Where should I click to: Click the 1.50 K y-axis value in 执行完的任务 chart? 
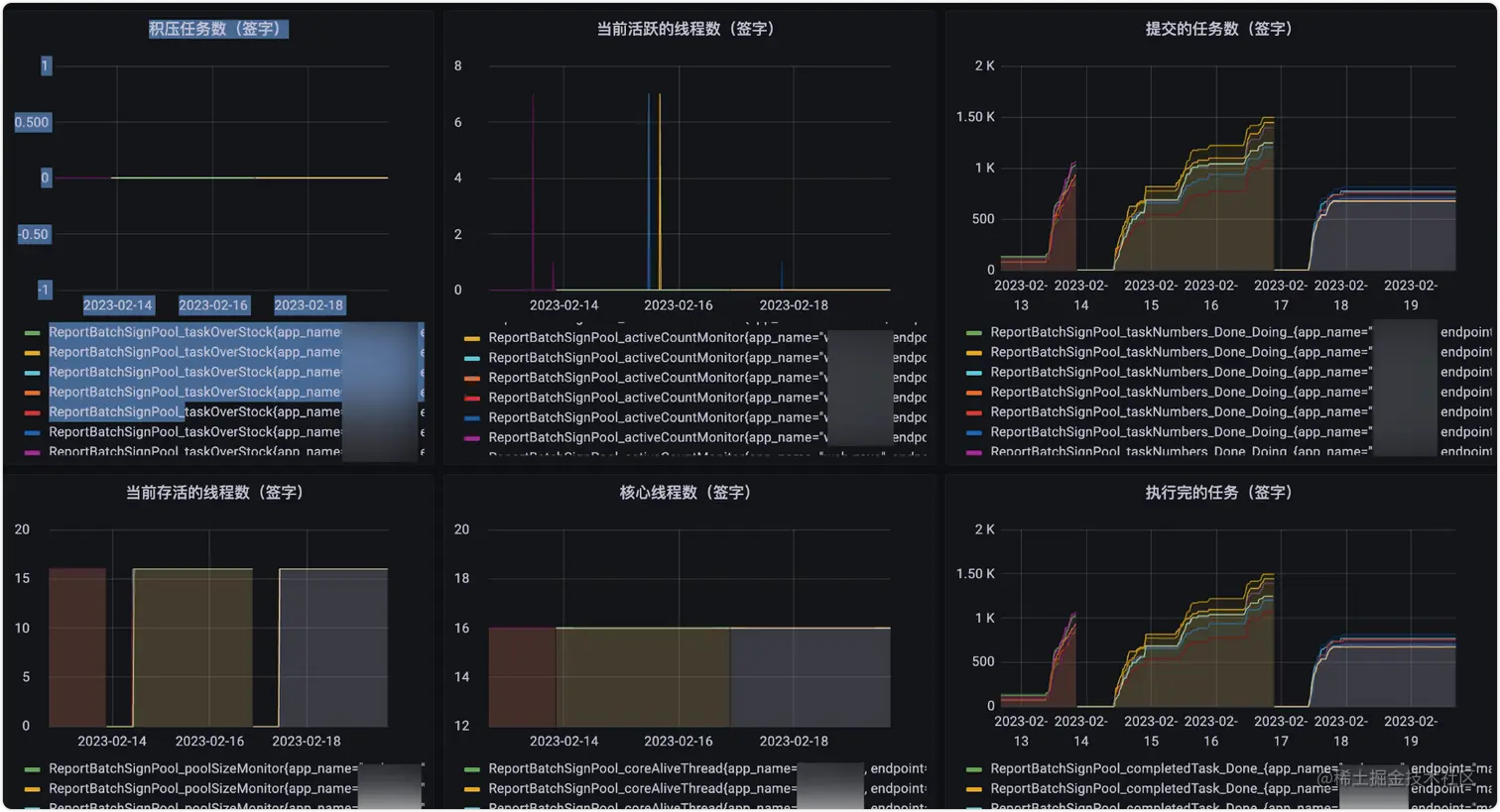pyautogui.click(x=975, y=574)
